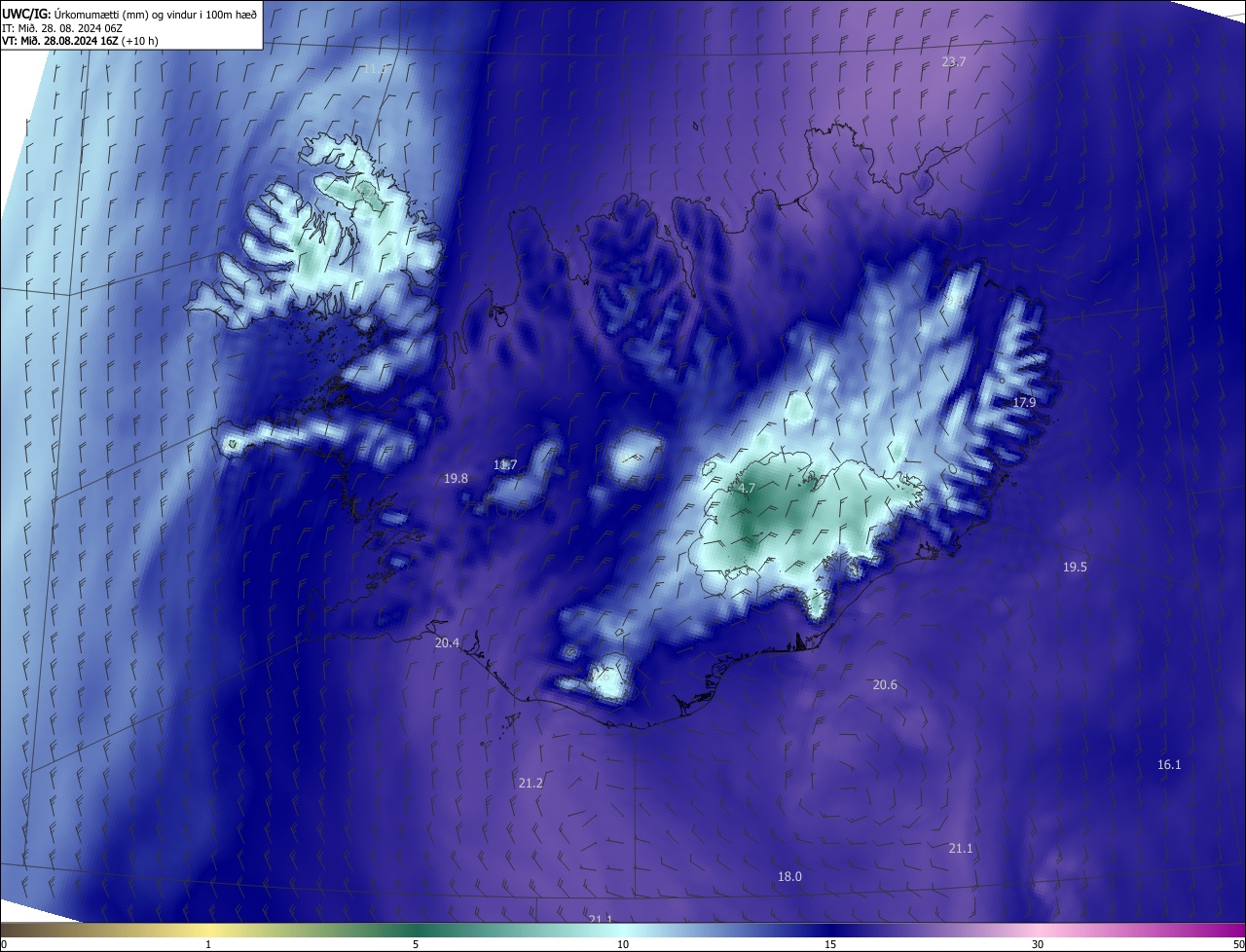This screenshot has width=1246, height=952.
Task: Click the 18.0 value on the map
Action: (x=789, y=876)
